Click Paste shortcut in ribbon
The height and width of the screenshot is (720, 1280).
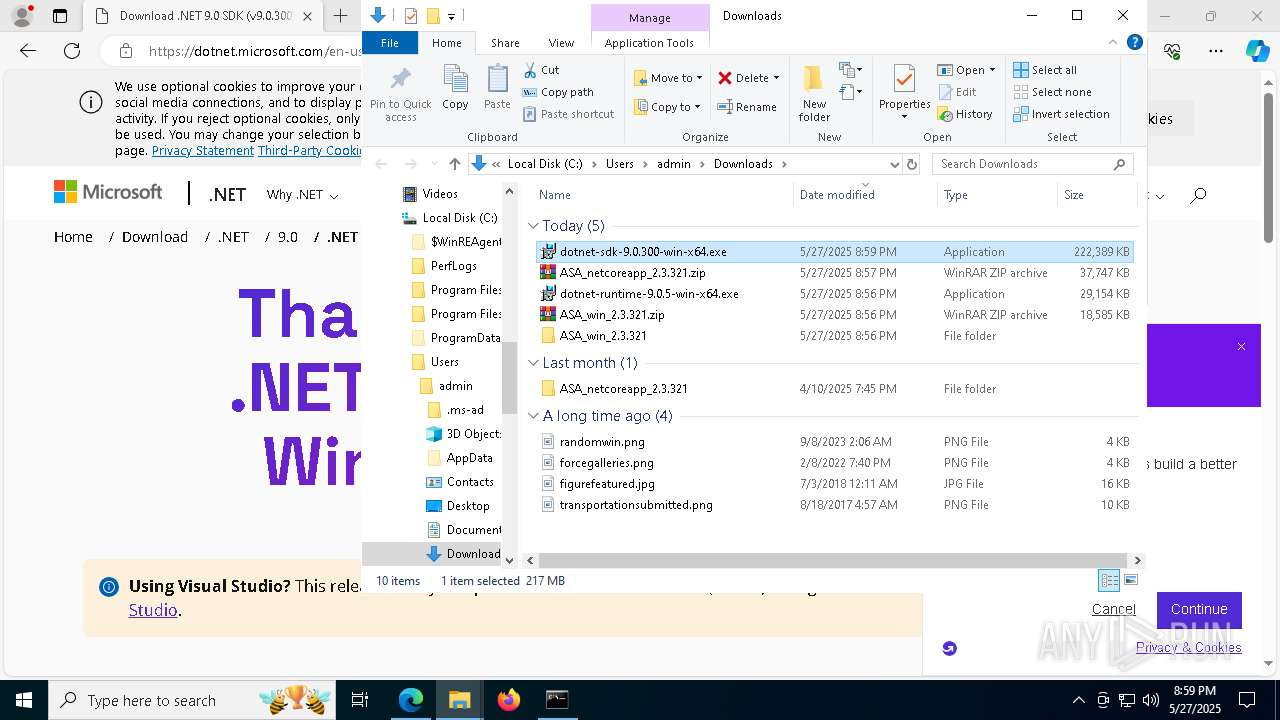click(x=568, y=114)
